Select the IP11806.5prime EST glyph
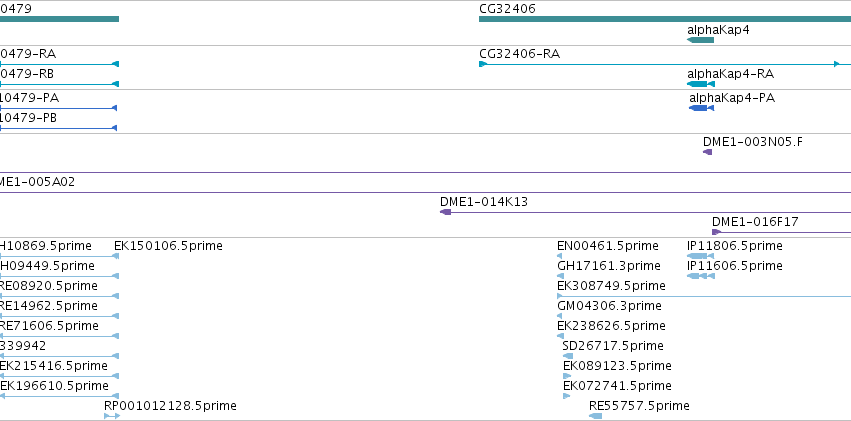The height and width of the screenshot is (421, 851). click(x=700, y=256)
